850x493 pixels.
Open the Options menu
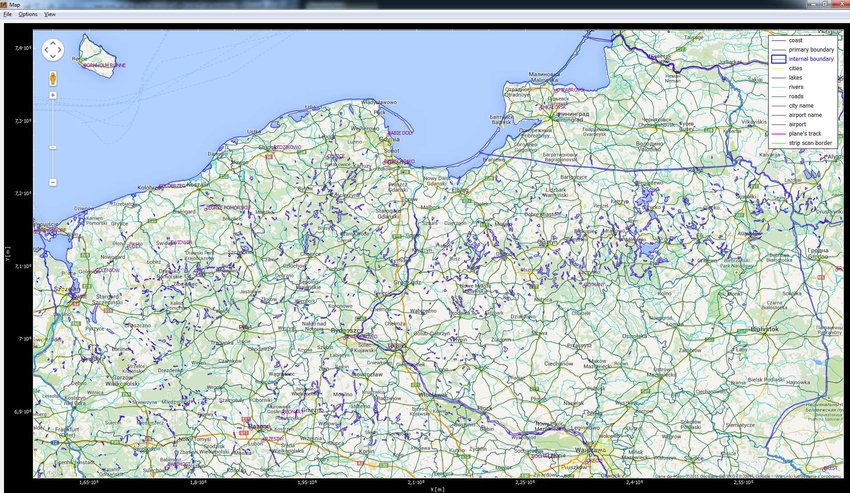click(28, 14)
